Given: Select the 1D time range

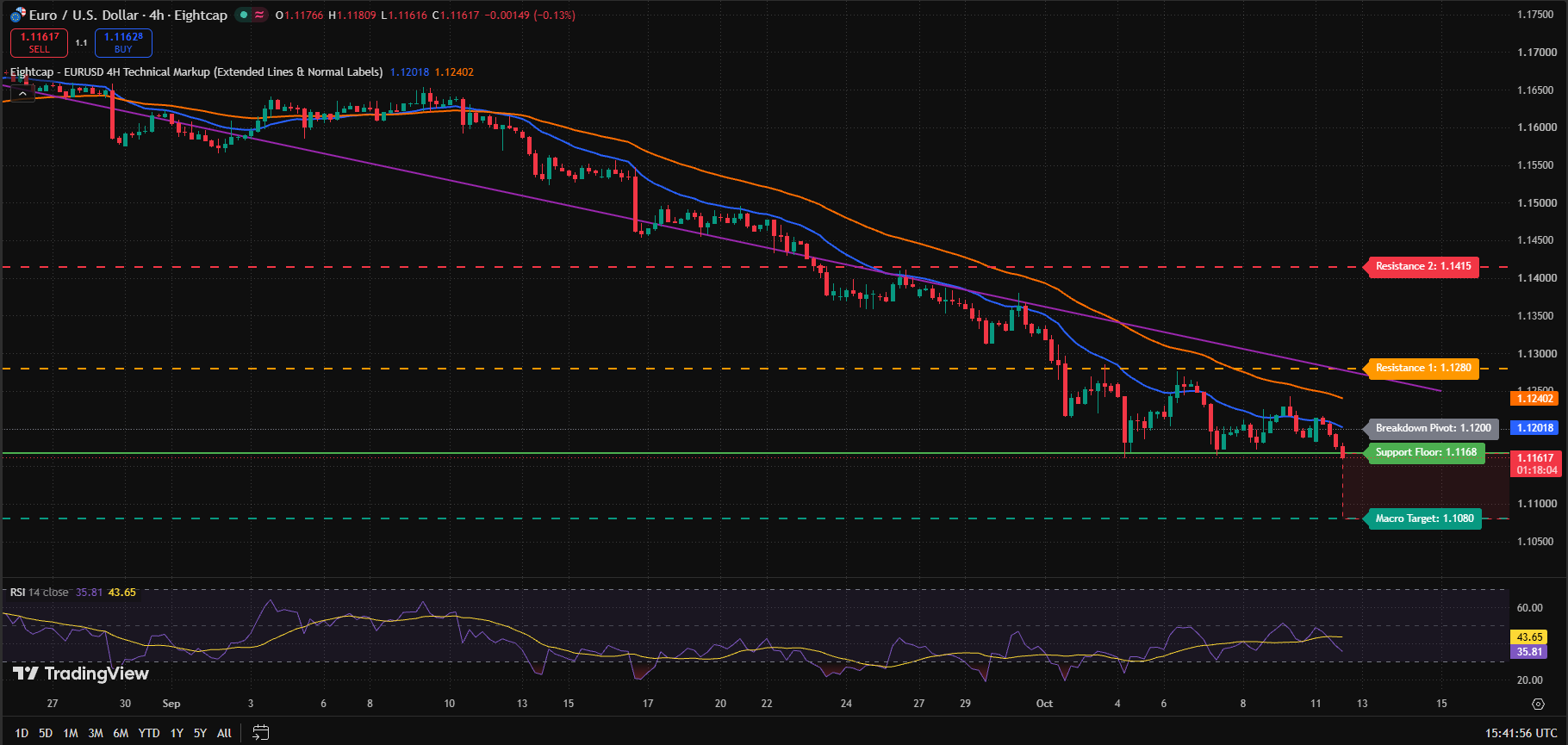Looking at the screenshot, I should coord(22,733).
